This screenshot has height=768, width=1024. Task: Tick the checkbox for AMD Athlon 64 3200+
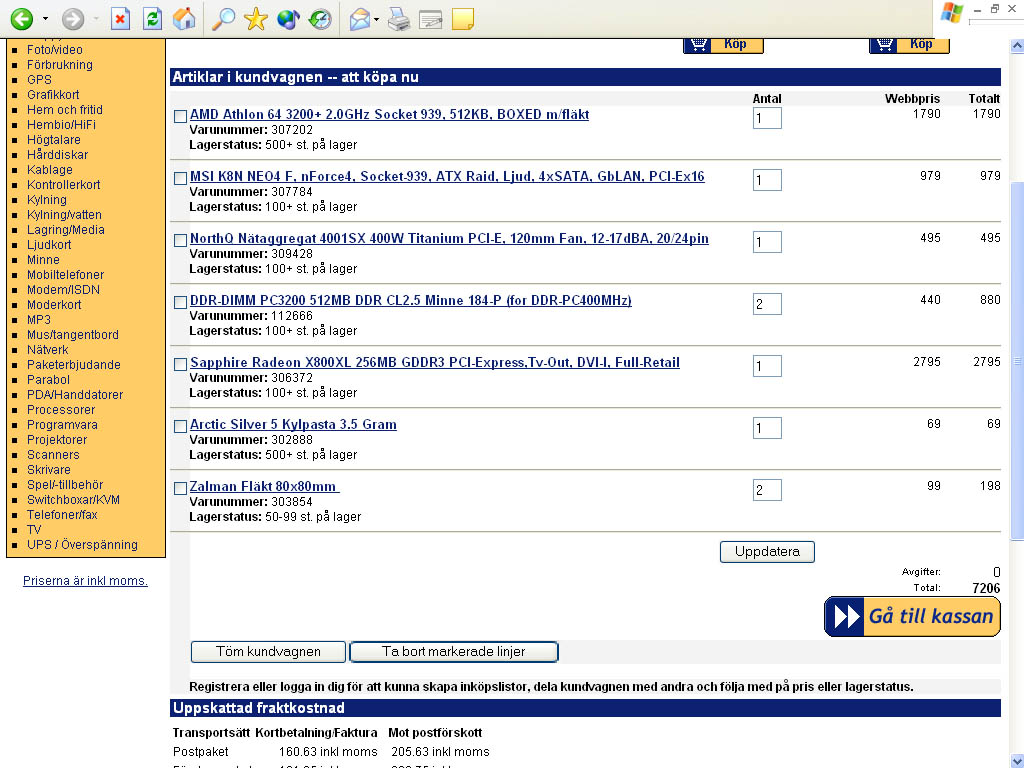click(x=181, y=116)
